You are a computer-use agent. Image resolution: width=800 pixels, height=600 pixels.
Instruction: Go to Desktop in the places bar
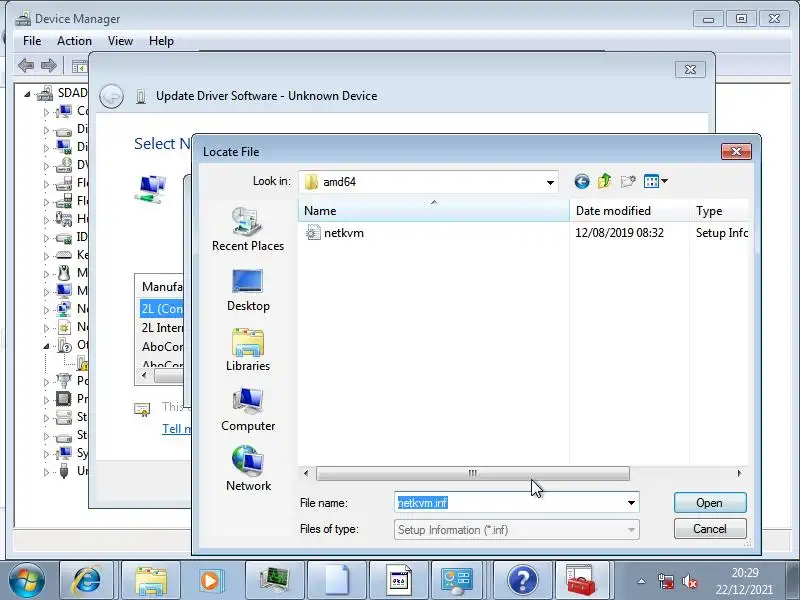248,289
